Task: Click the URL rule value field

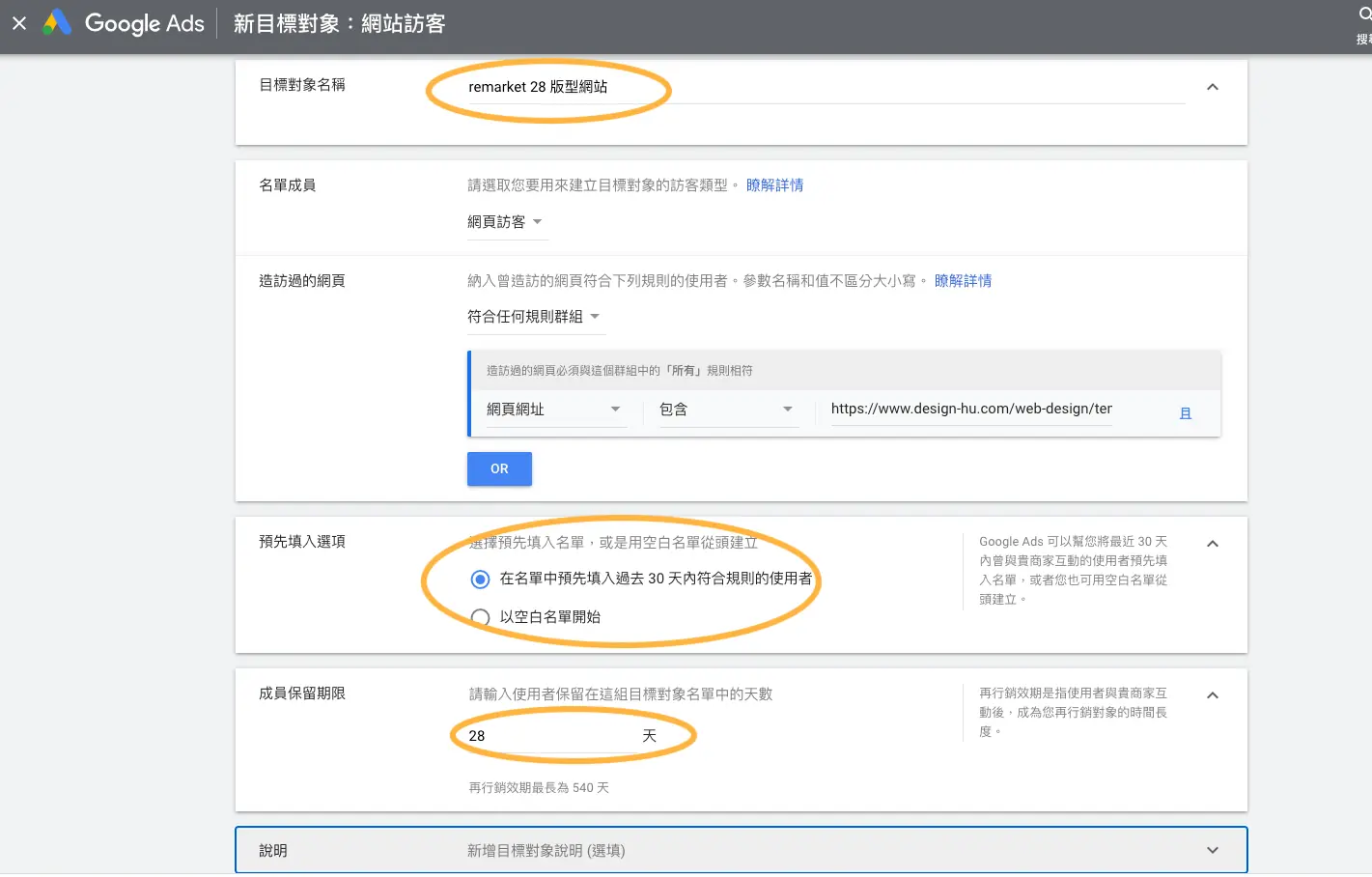Action: tap(971, 409)
